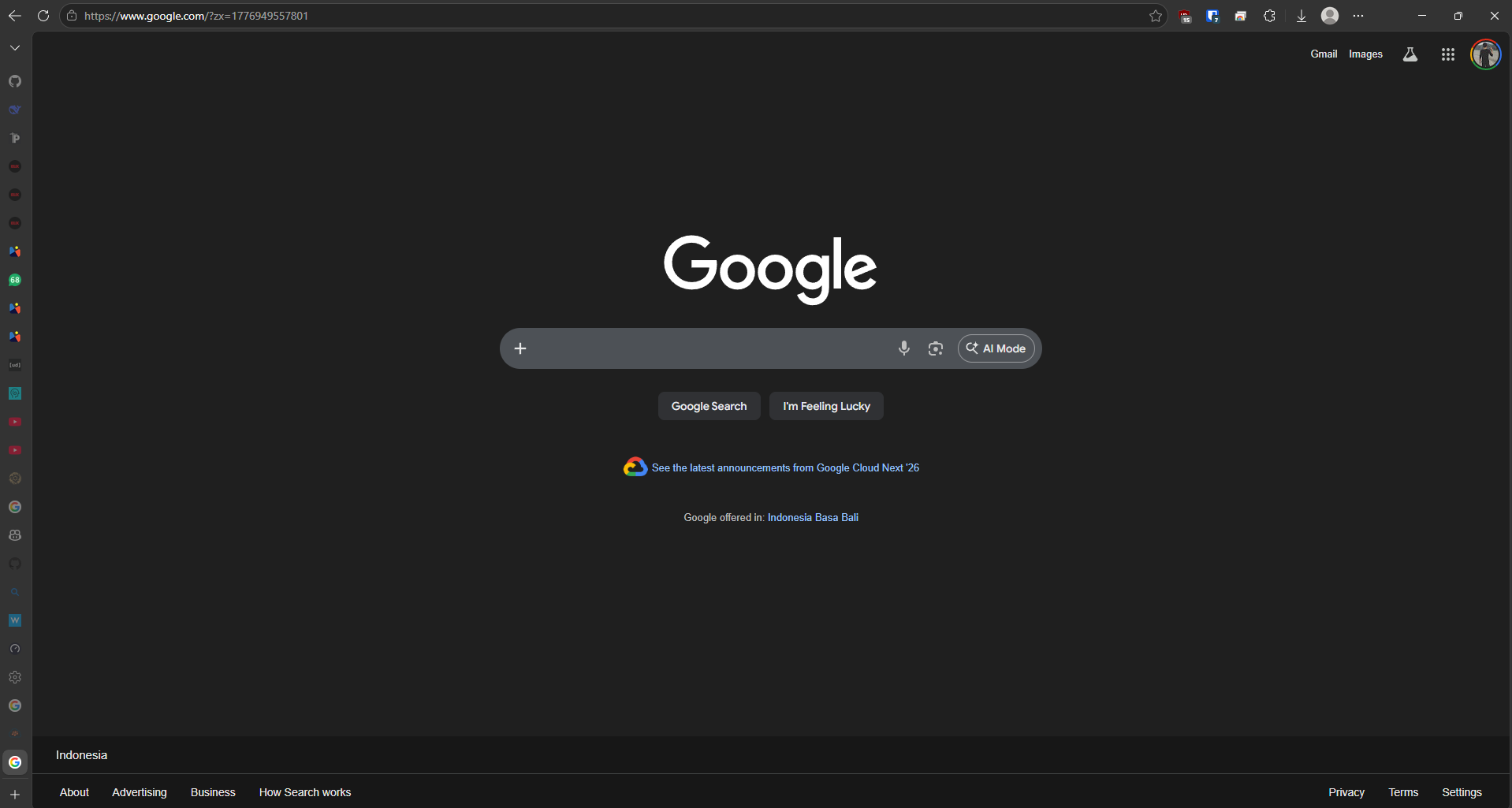This screenshot has width=1512, height=808.
Task: Open Google Lens image search
Action: coord(936,348)
